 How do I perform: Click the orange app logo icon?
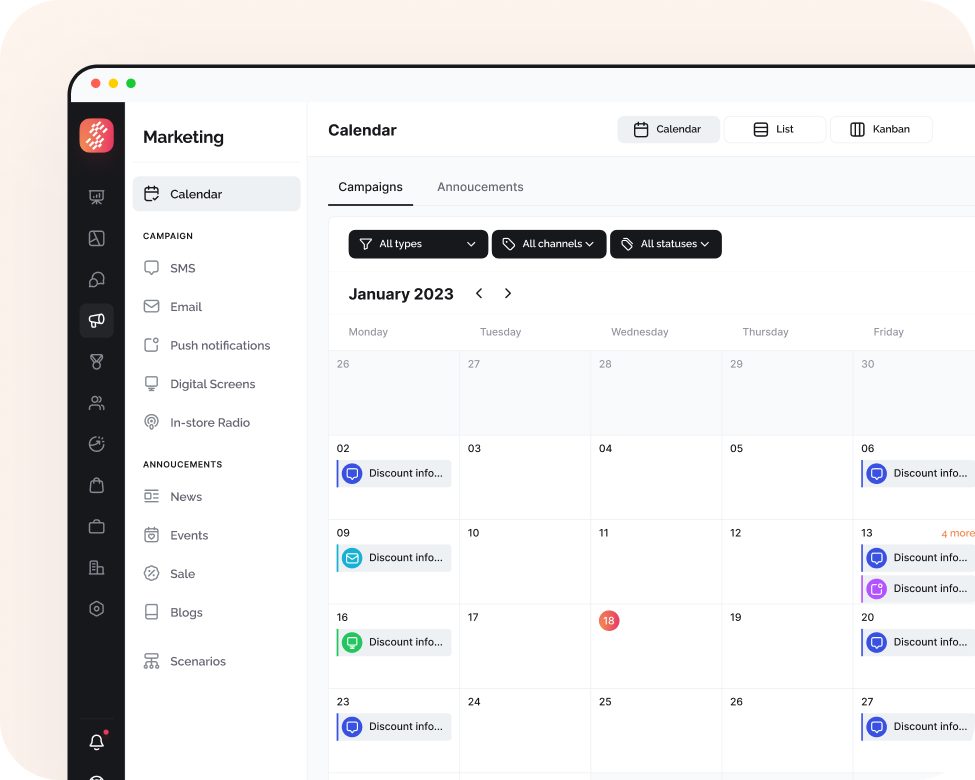(x=96, y=135)
